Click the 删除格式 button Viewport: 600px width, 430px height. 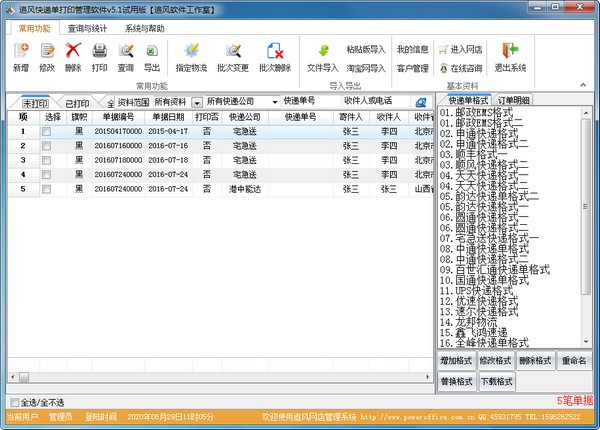[x=535, y=360]
